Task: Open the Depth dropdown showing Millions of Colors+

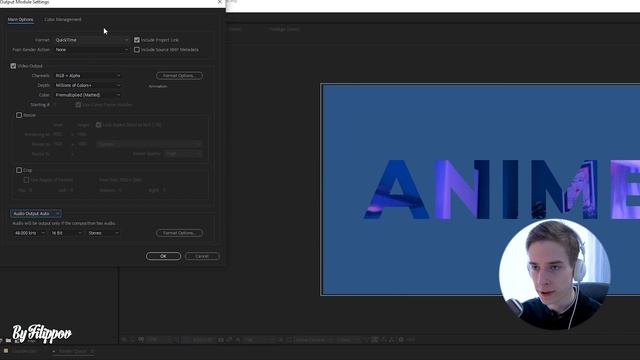Action: click(x=88, y=85)
